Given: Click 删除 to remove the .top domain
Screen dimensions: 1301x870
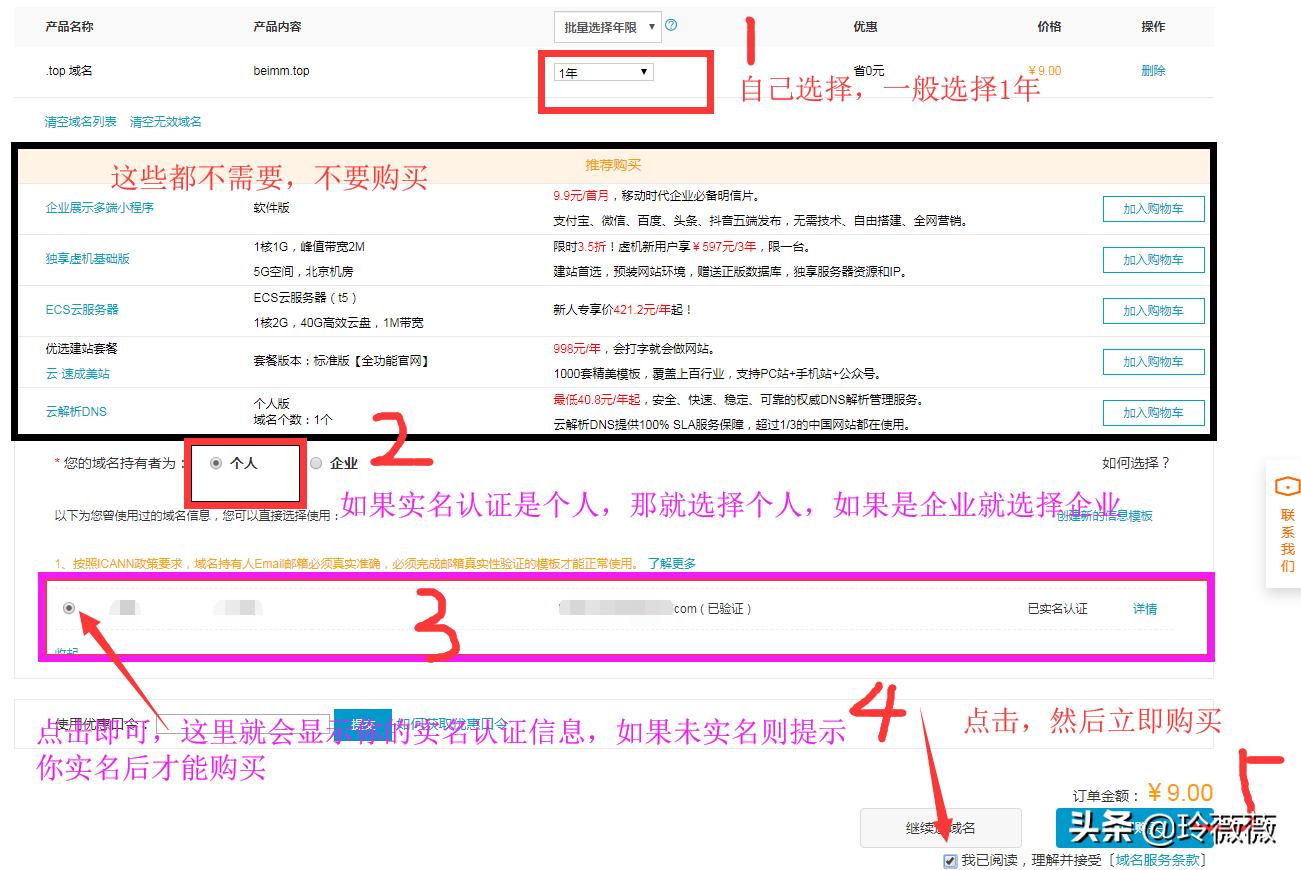Looking at the screenshot, I should (x=1151, y=70).
